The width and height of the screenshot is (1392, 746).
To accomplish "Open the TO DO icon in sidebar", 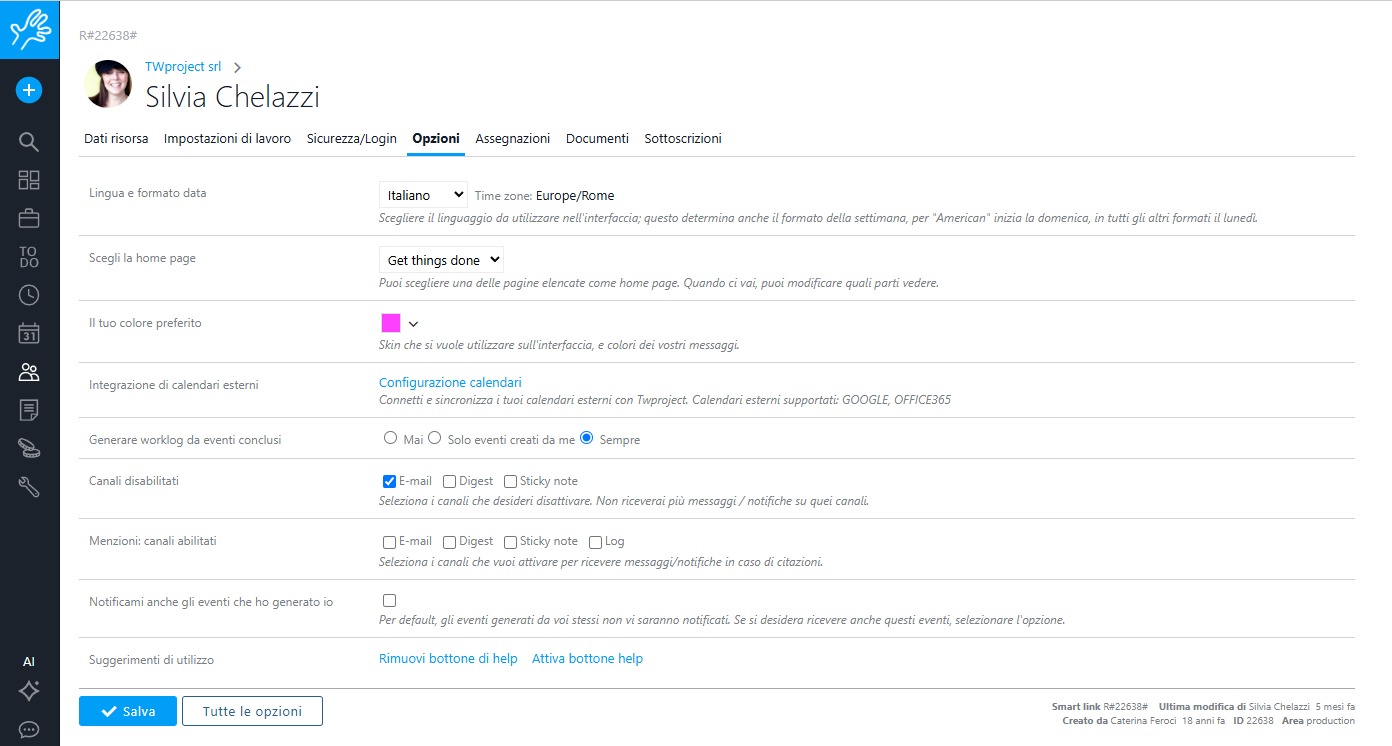I will pyautogui.click(x=29, y=257).
